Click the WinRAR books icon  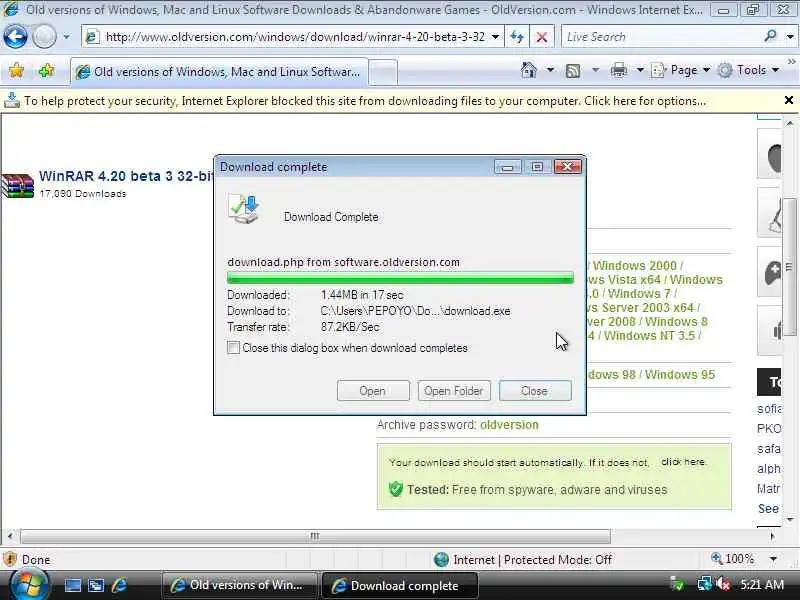[x=17, y=185]
